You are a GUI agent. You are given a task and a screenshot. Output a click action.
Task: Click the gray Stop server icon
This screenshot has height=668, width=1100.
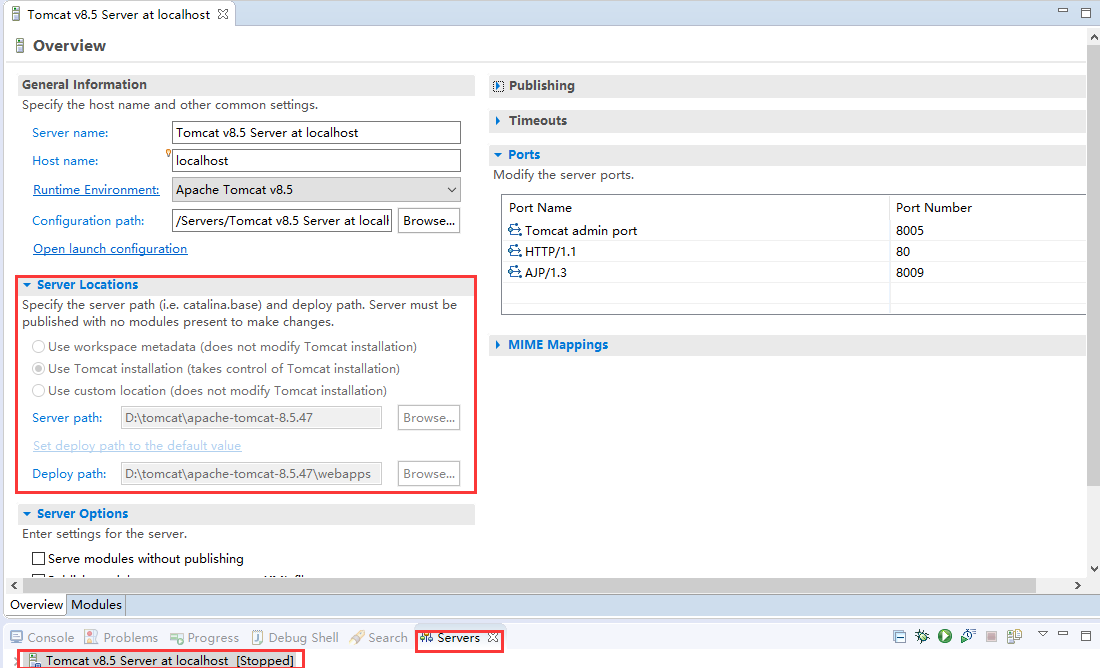(x=992, y=636)
